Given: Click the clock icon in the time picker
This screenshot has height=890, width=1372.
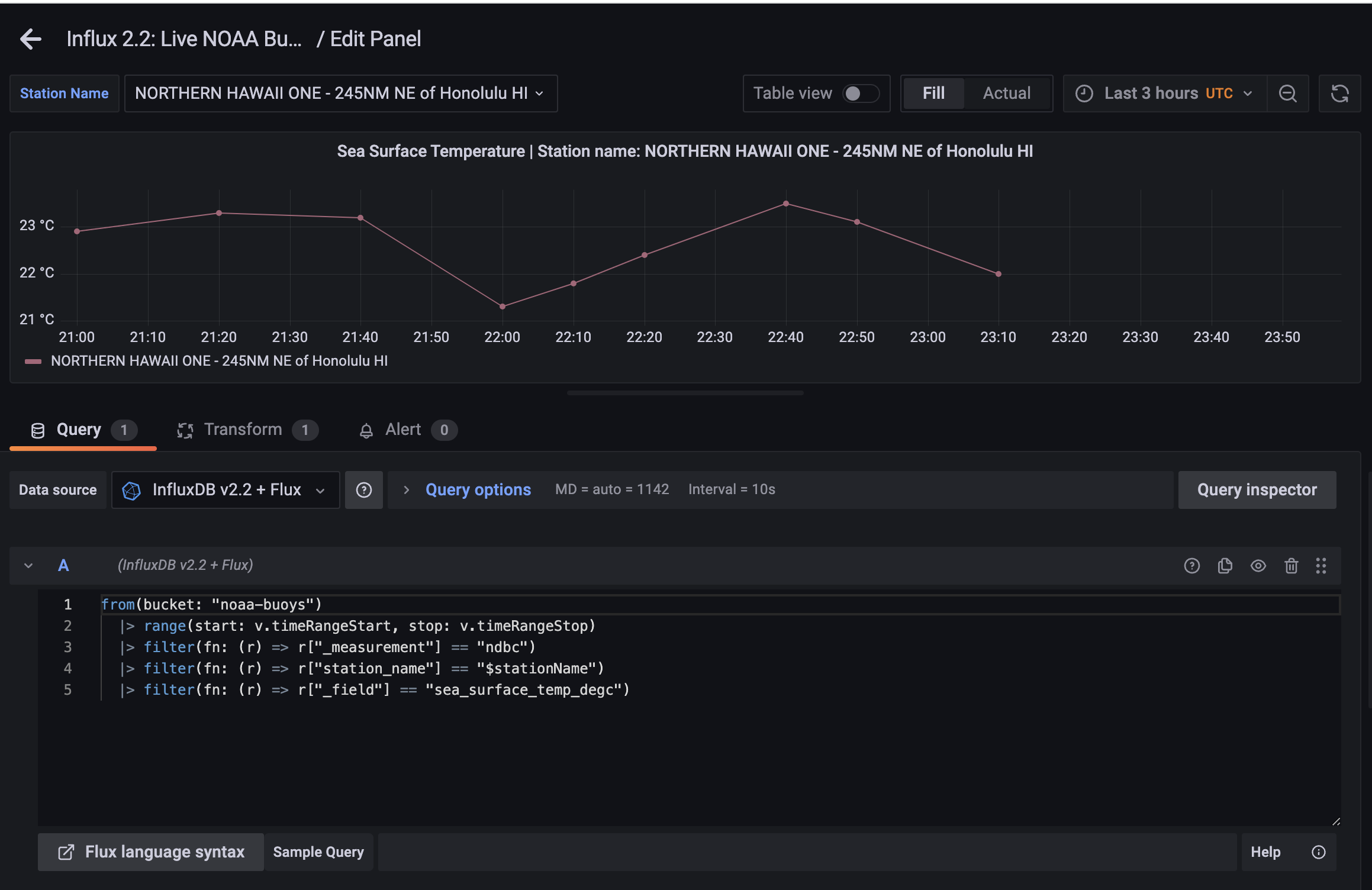Looking at the screenshot, I should [x=1084, y=93].
